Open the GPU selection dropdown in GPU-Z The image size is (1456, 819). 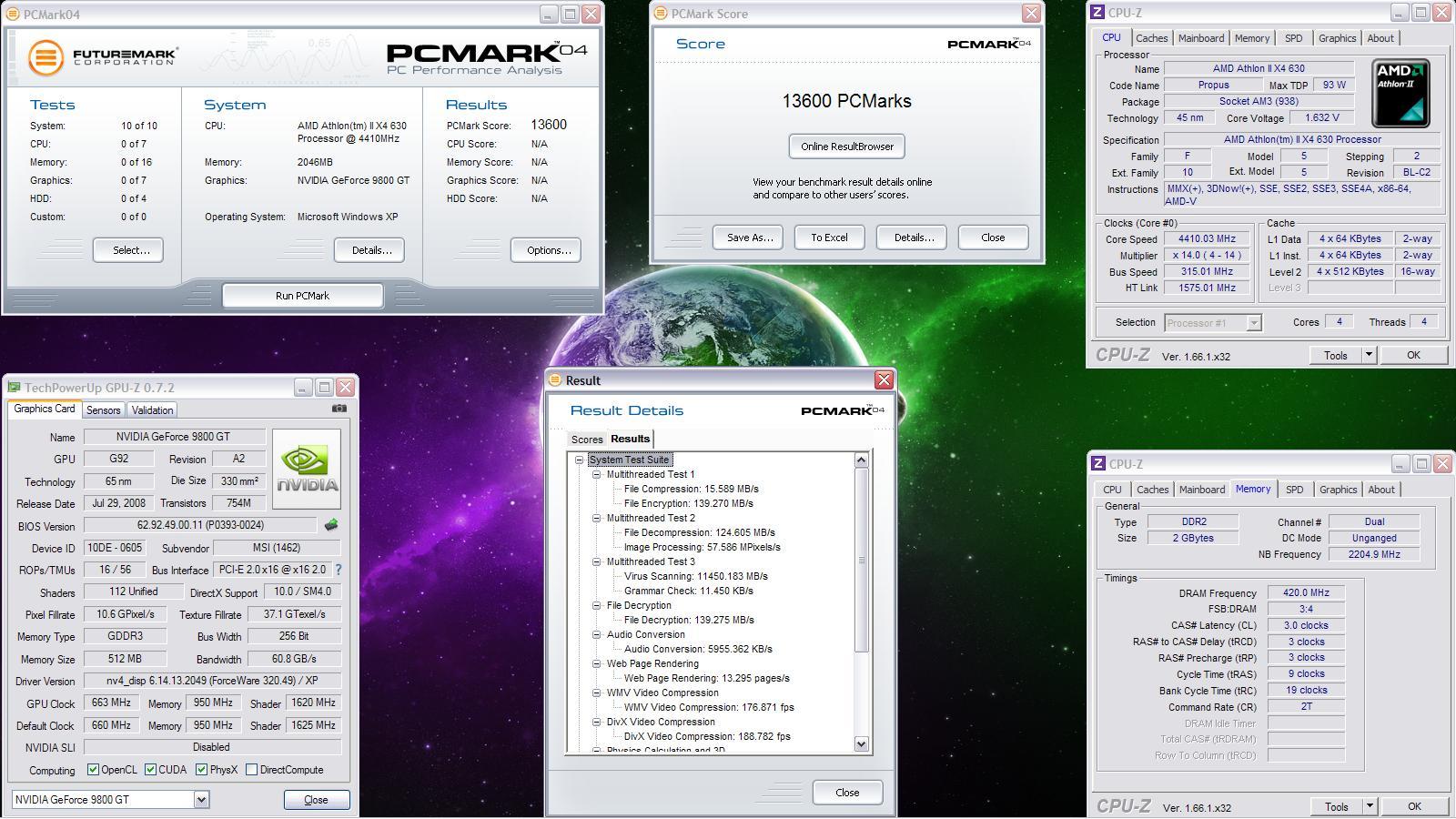point(201,800)
